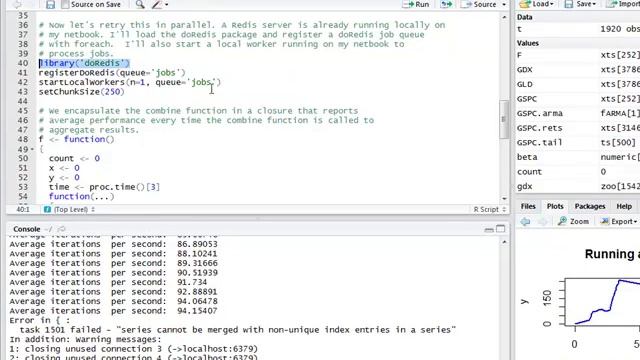Minimize the Console pane
This screenshot has width=640, height=360.
point(489,229)
